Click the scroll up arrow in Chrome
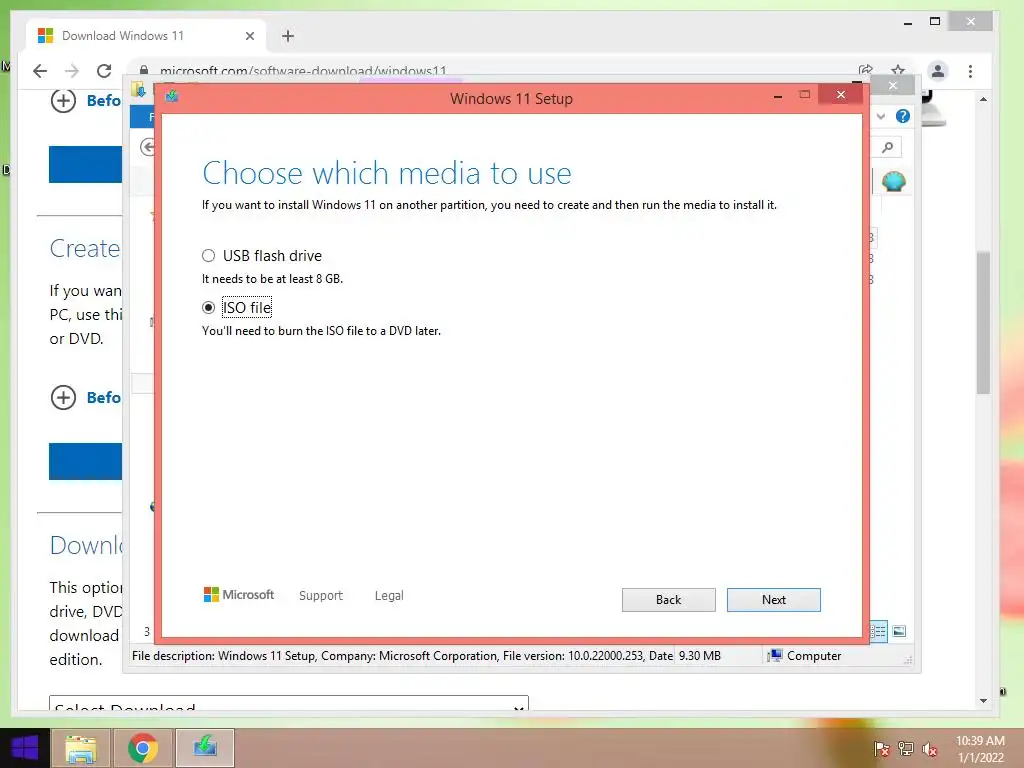 click(983, 99)
